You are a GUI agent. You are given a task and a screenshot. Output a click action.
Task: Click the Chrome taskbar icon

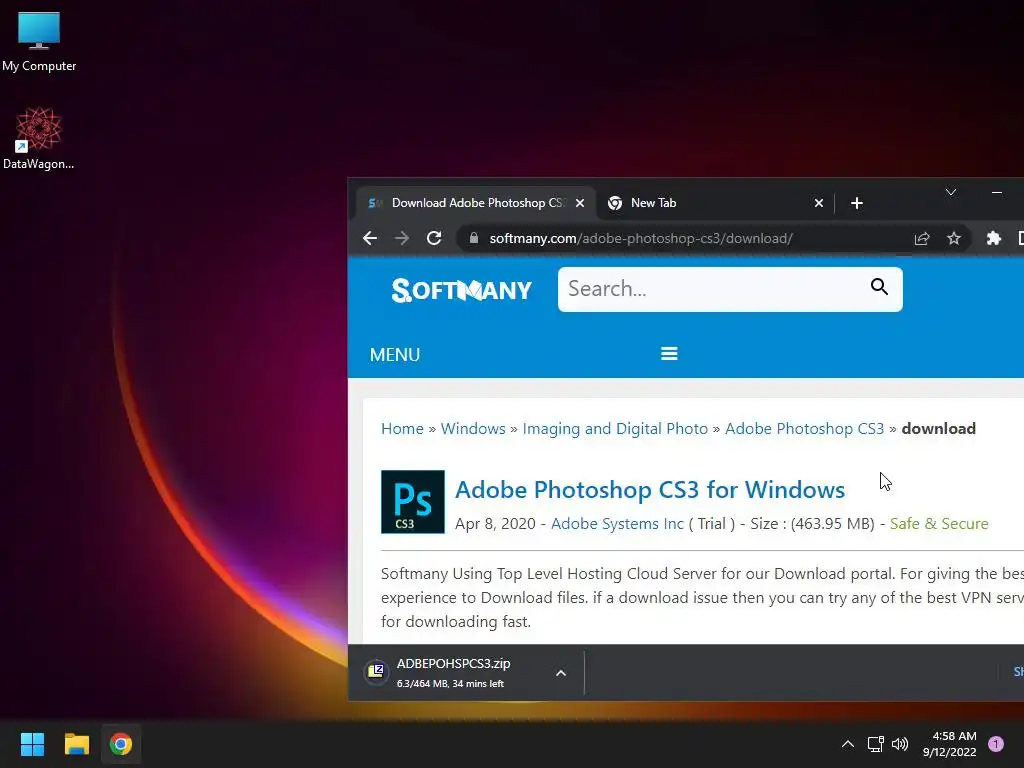[121, 744]
